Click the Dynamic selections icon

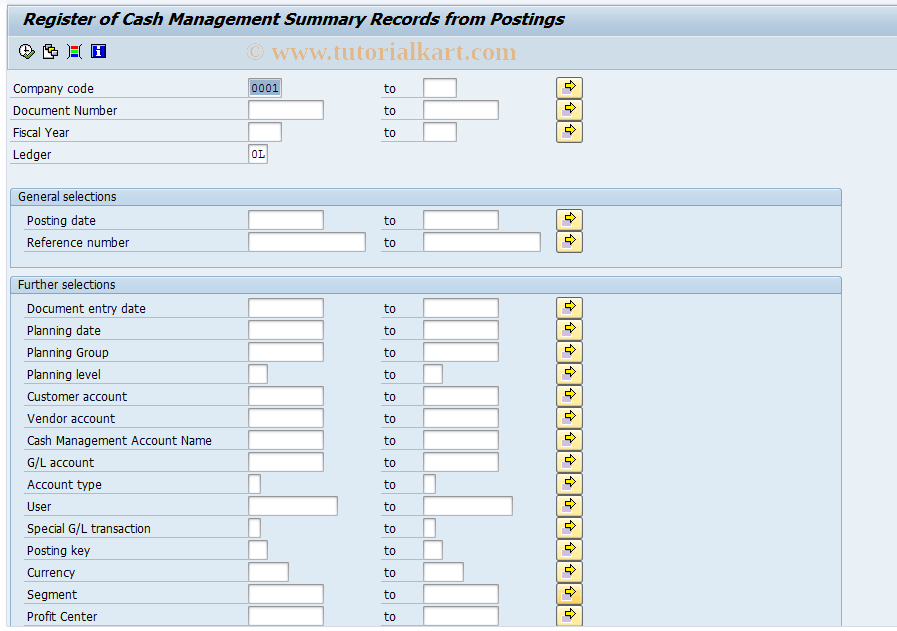74,51
